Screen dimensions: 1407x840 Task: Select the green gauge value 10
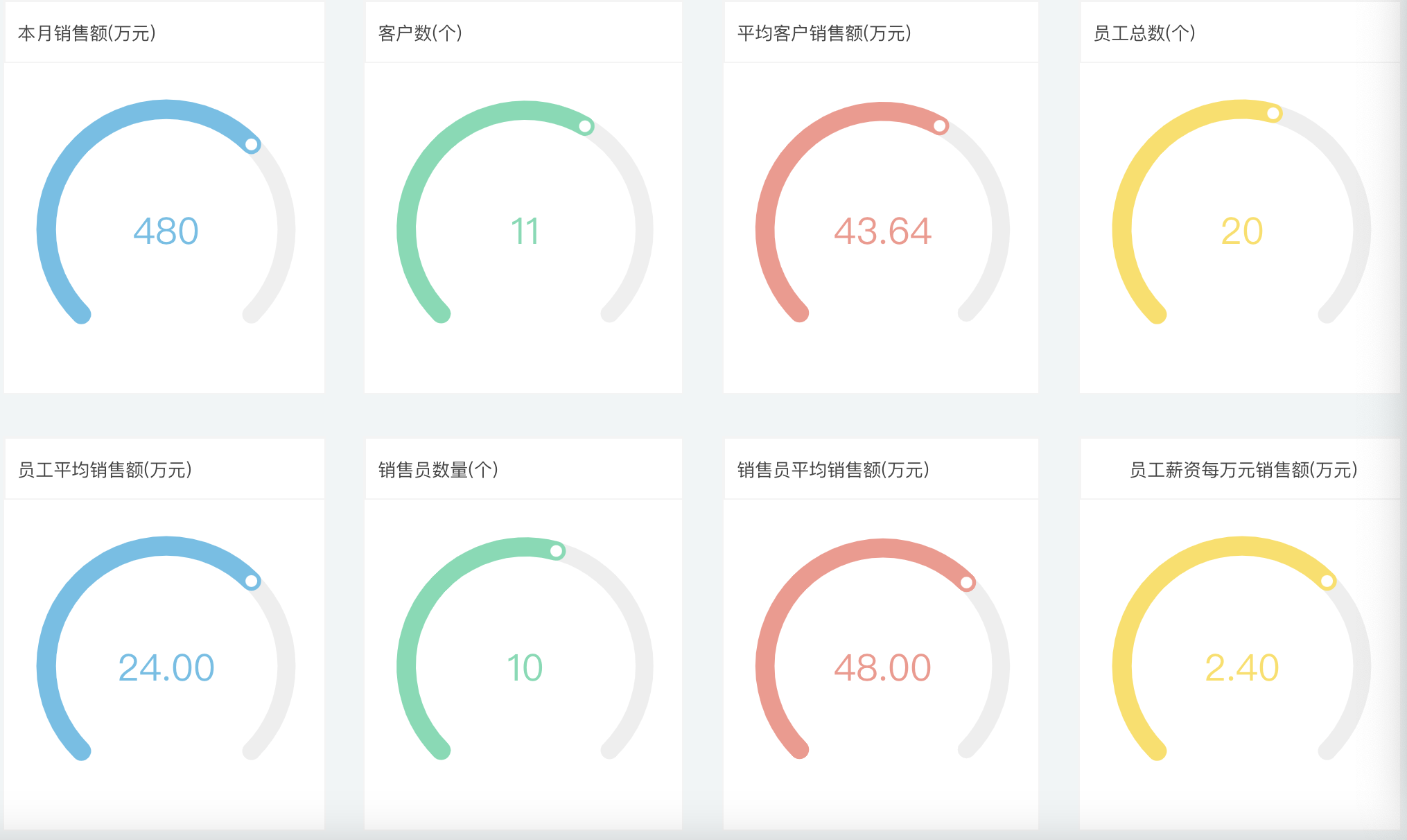525,668
